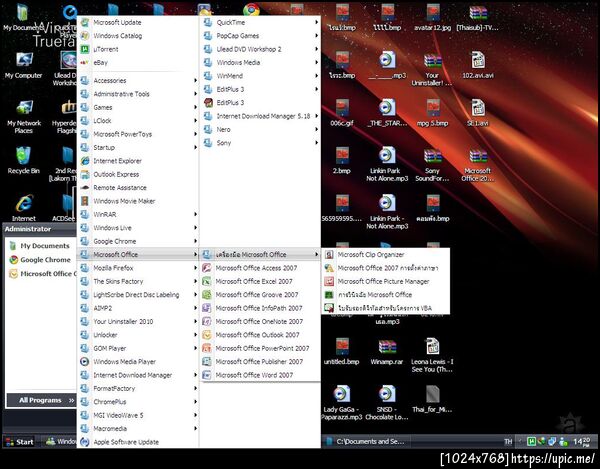The width and height of the screenshot is (600, 469).
Task: Open the Thai_for_Mi... desktop file icon
Action: point(432,399)
